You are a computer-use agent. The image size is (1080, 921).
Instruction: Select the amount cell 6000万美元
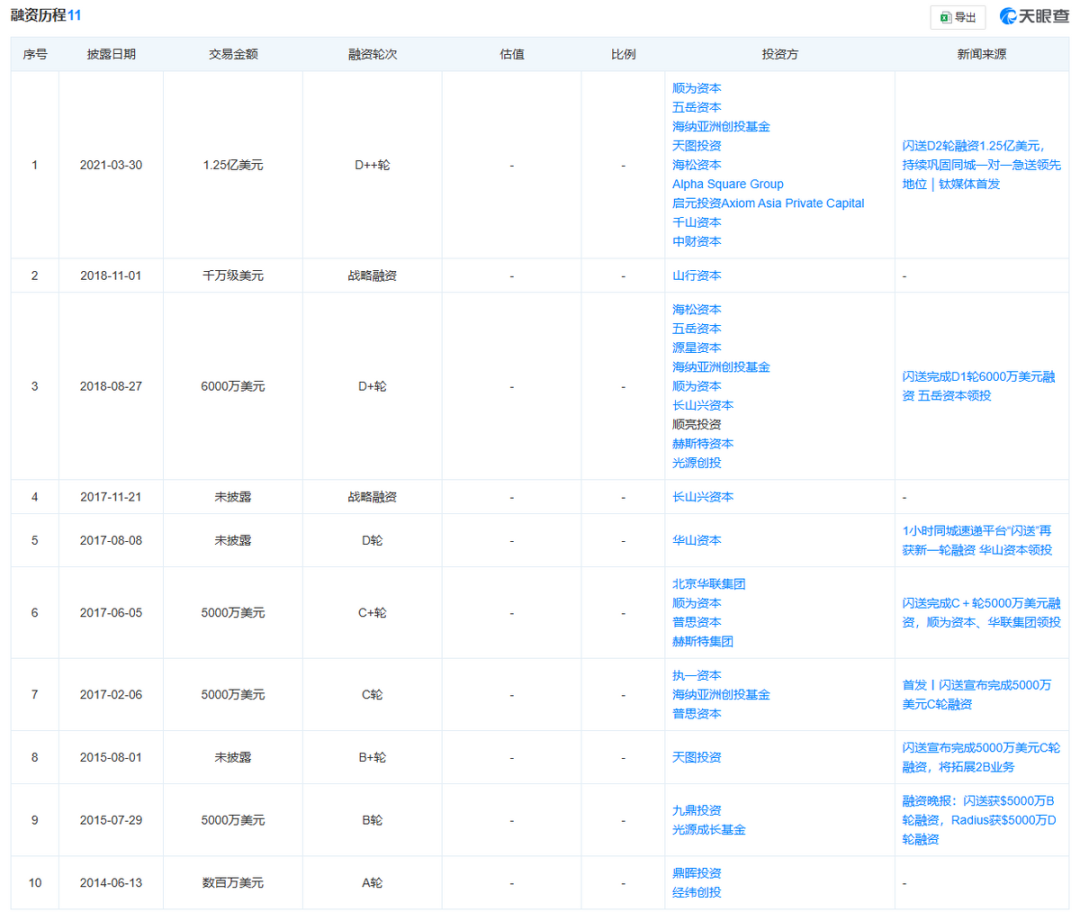coord(233,386)
